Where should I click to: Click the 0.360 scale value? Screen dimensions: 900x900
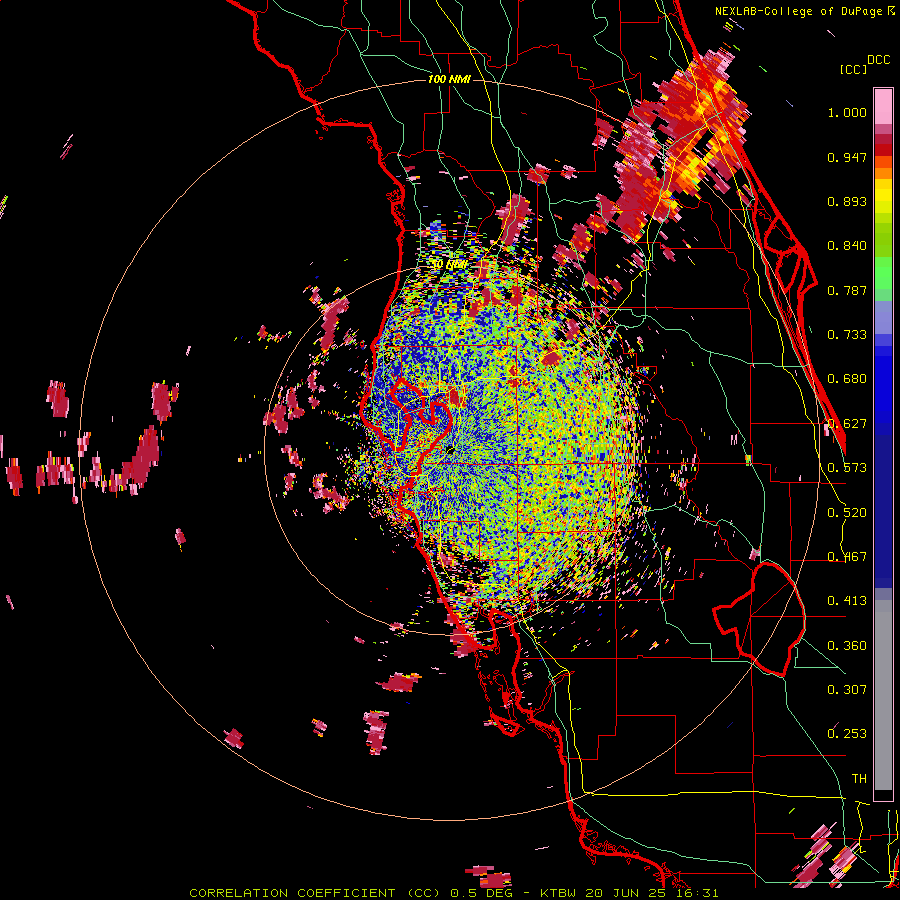[x=847, y=646]
